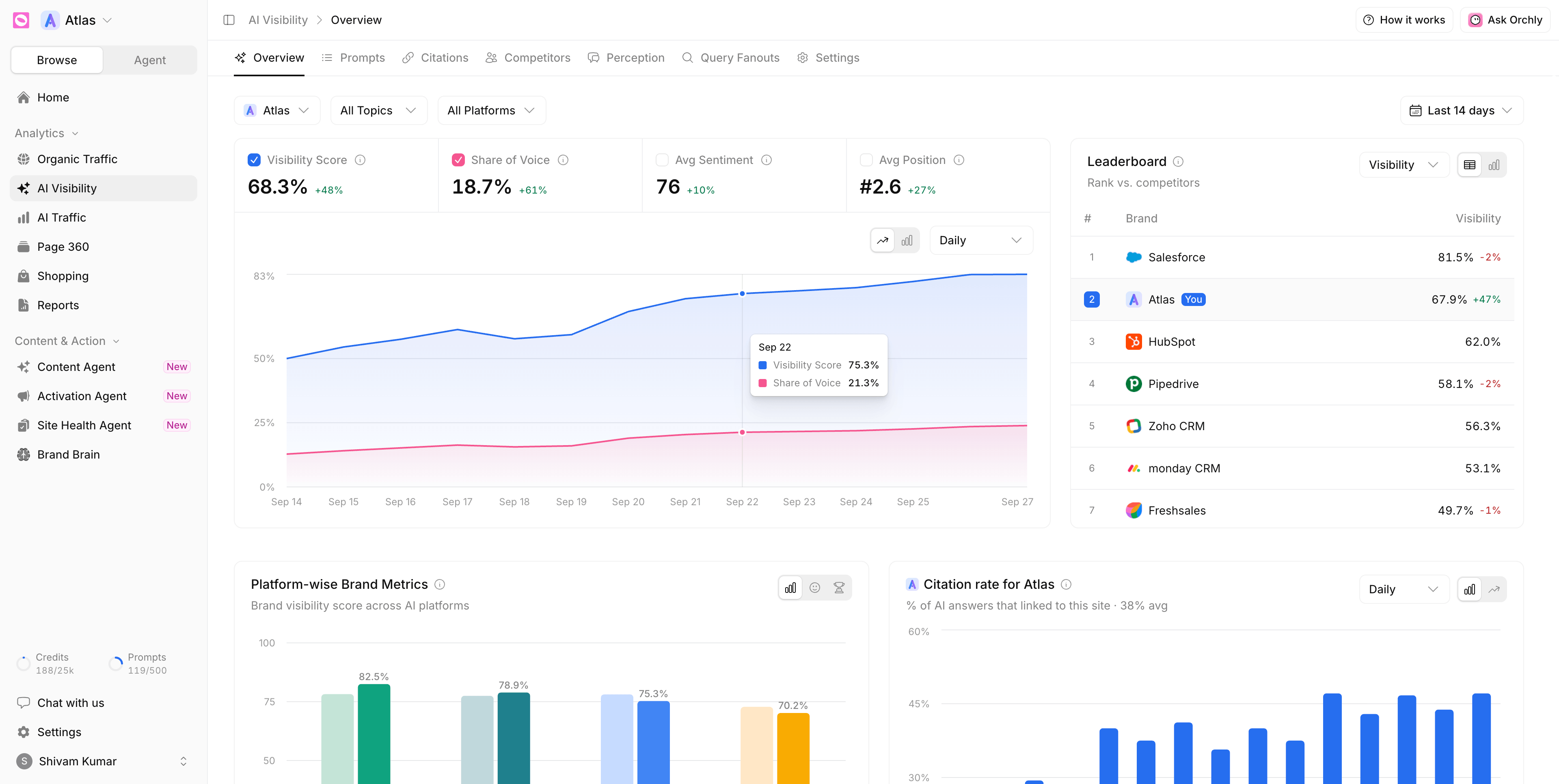Click the How it works button
This screenshot has width=1559, height=784.
click(1404, 20)
